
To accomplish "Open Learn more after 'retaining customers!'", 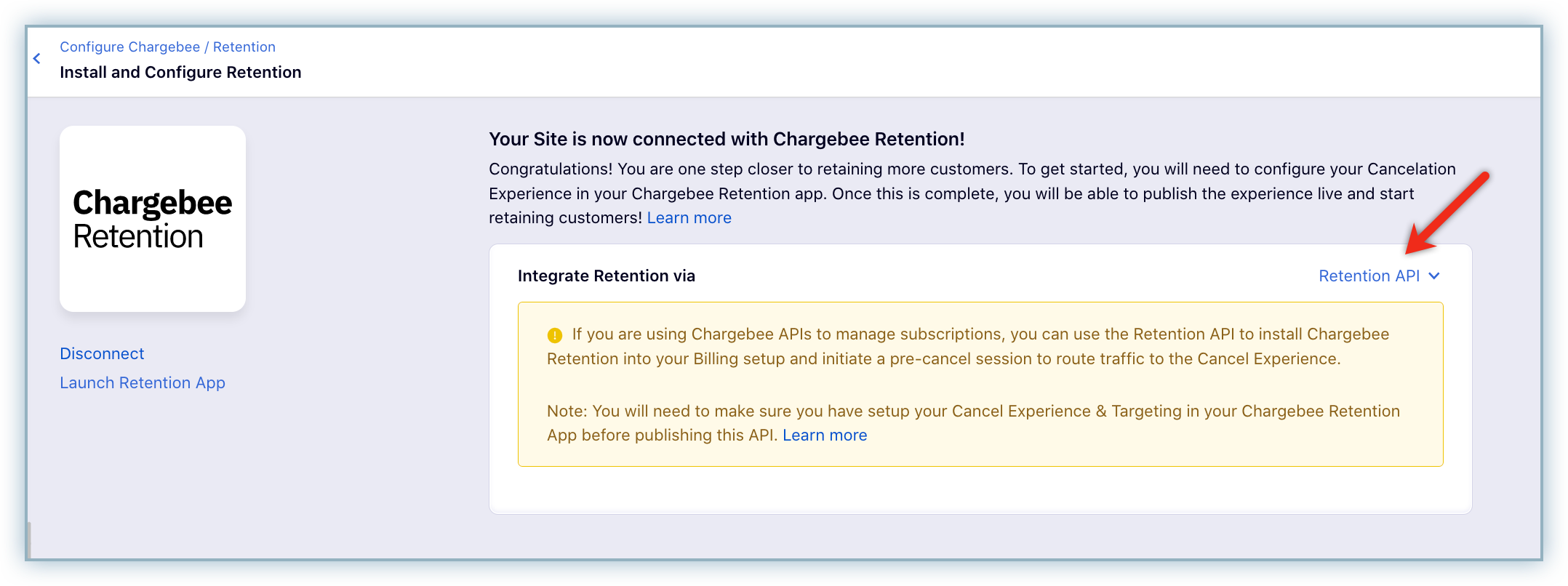I will [689, 217].
